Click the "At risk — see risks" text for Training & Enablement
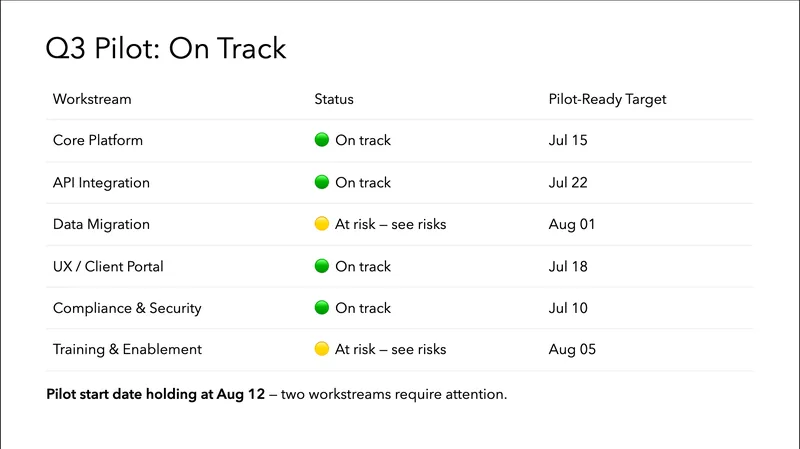 click(391, 349)
